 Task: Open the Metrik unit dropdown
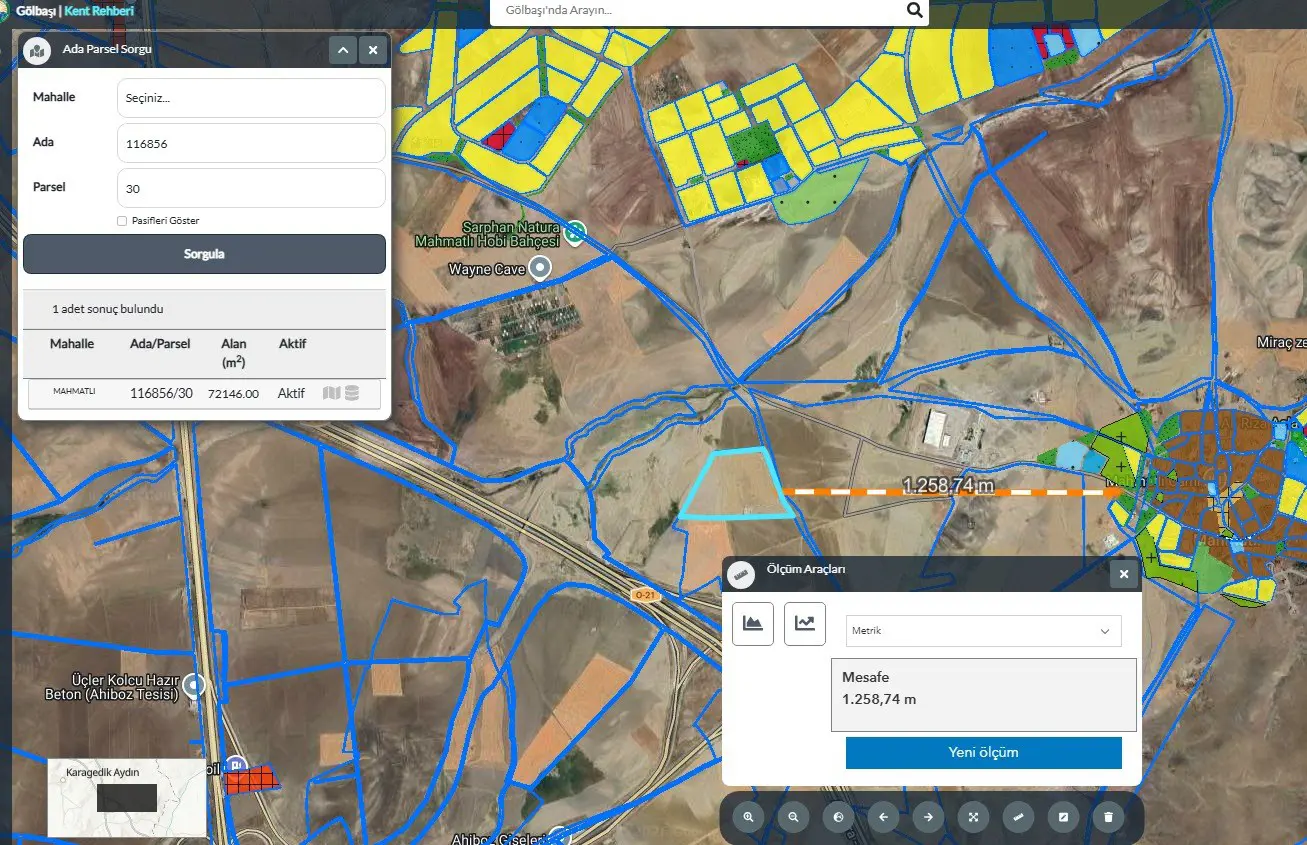coord(983,631)
